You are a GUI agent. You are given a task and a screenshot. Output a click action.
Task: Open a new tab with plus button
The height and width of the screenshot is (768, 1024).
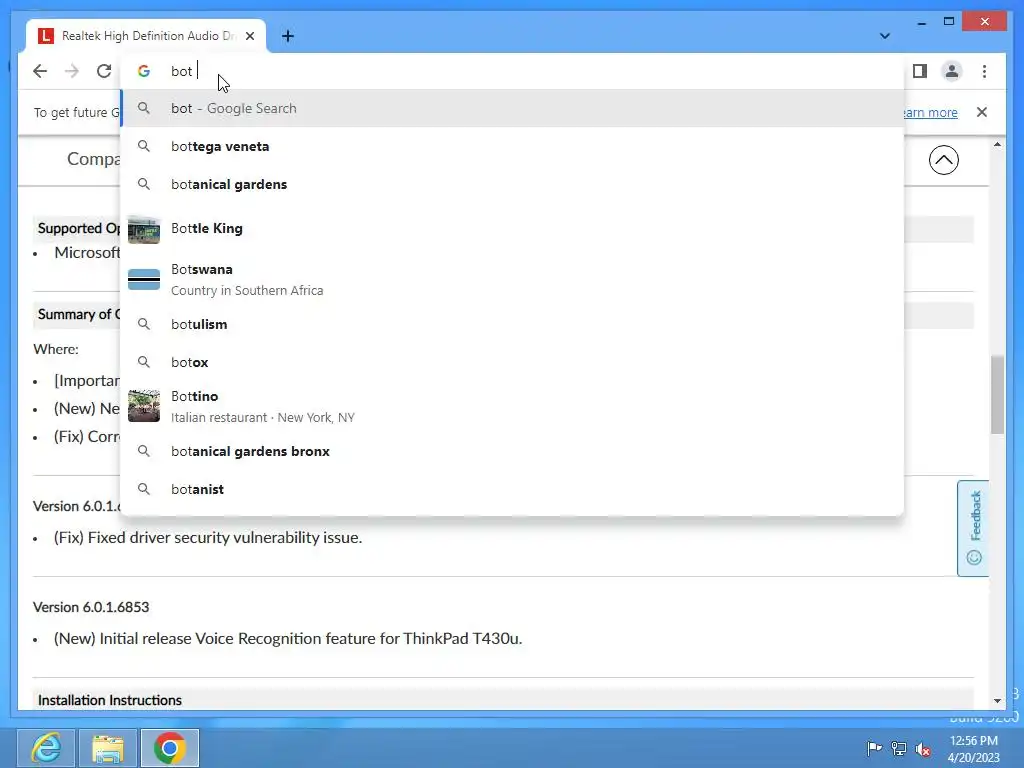pos(287,36)
